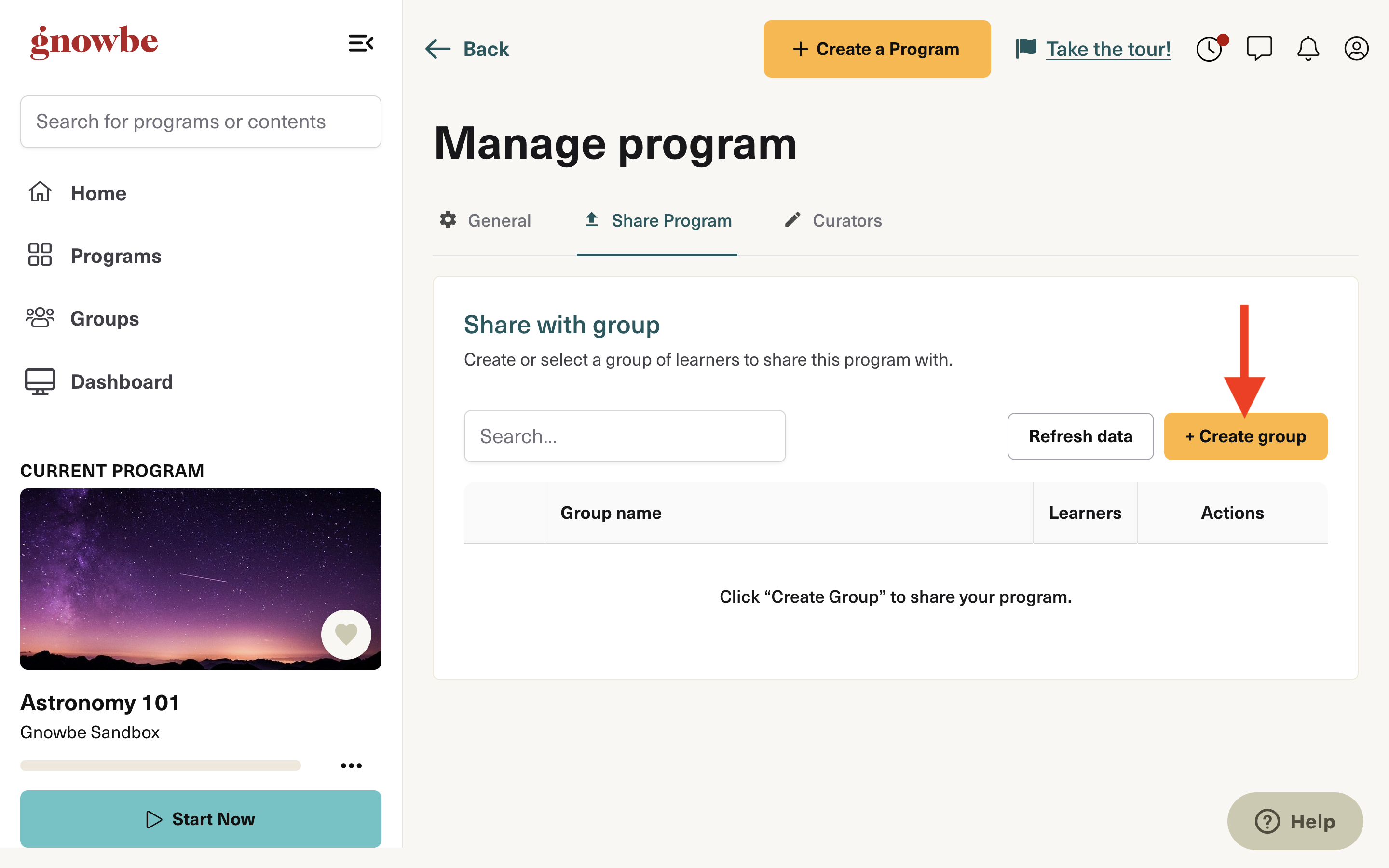Open the program three-dots menu
Viewport: 1389px width, 868px height.
click(351, 765)
